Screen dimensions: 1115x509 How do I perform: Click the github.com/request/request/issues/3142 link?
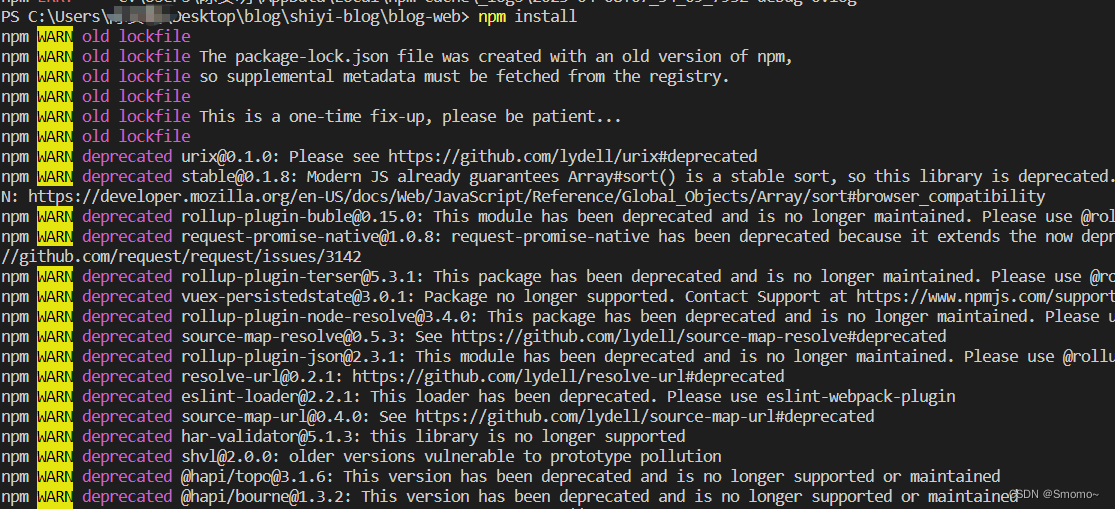pyautogui.click(x=181, y=257)
